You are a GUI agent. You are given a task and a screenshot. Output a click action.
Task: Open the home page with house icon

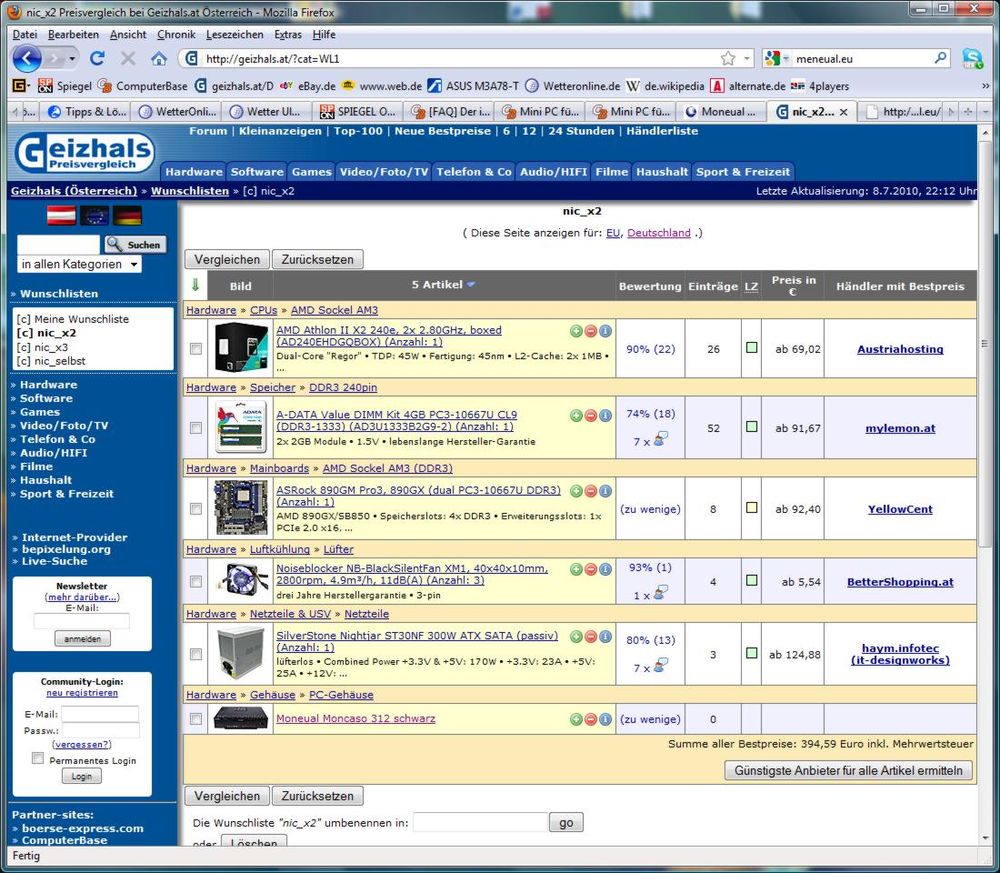pos(159,59)
